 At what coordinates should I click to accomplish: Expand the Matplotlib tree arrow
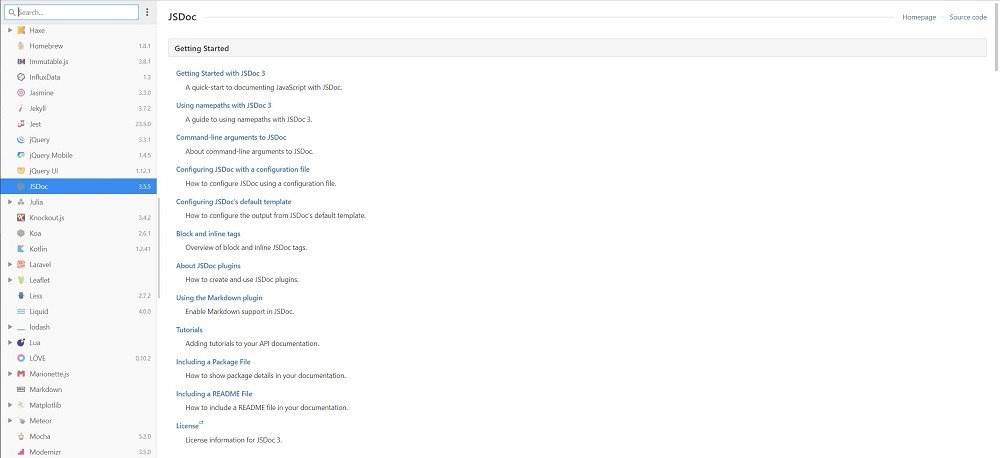[10, 405]
